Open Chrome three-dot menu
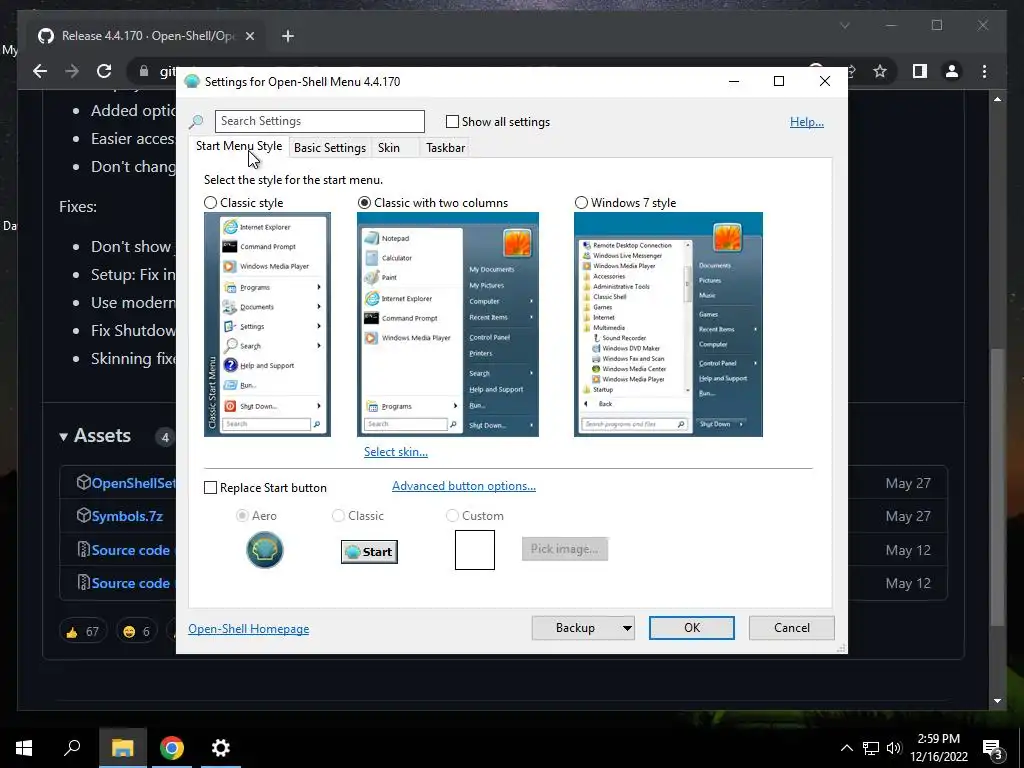This screenshot has width=1024, height=768. tap(984, 71)
